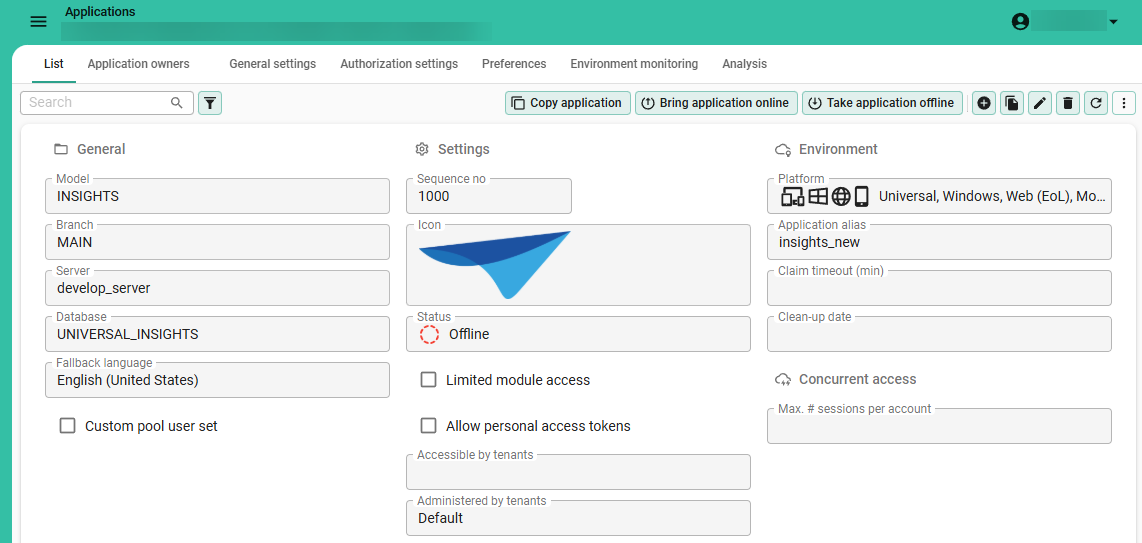Viewport: 1142px width, 543px height.
Task: Expand the user account dropdown arrow
Action: click(x=1113, y=22)
